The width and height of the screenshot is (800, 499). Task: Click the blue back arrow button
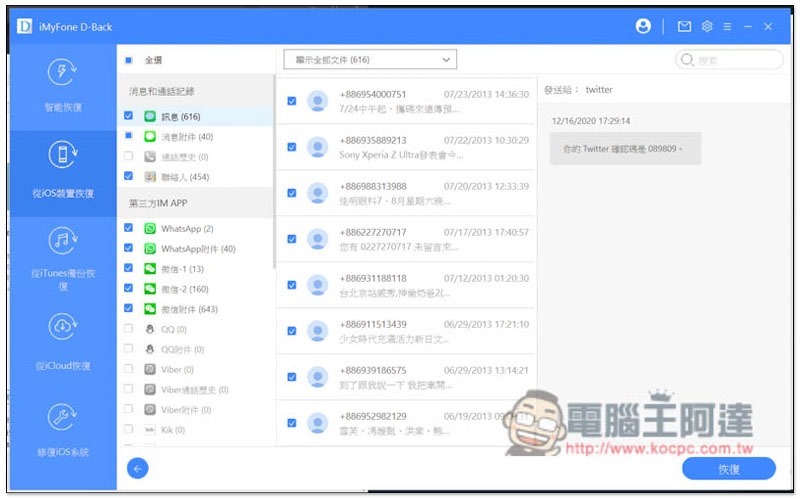[138, 468]
